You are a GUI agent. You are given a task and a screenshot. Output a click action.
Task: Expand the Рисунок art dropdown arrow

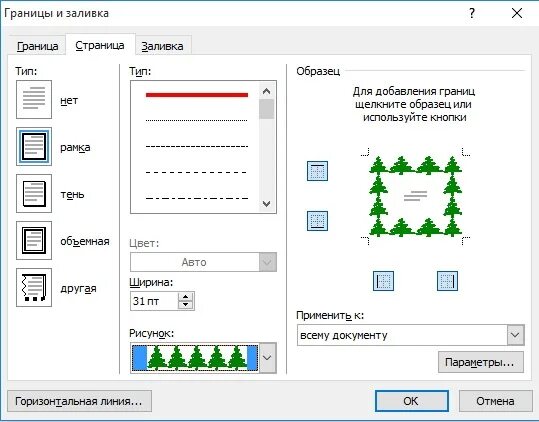coord(267,358)
